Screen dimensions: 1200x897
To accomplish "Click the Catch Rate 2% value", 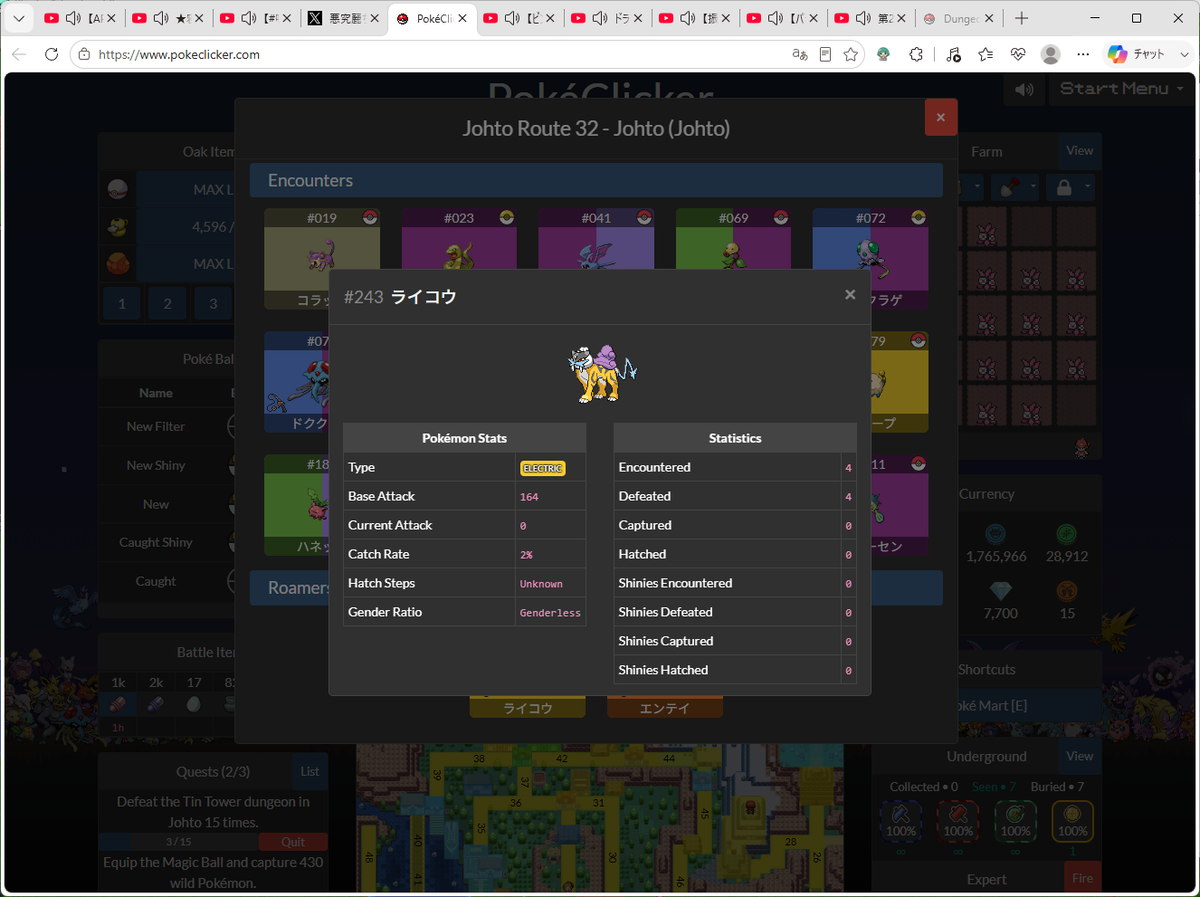I will coord(526,555).
